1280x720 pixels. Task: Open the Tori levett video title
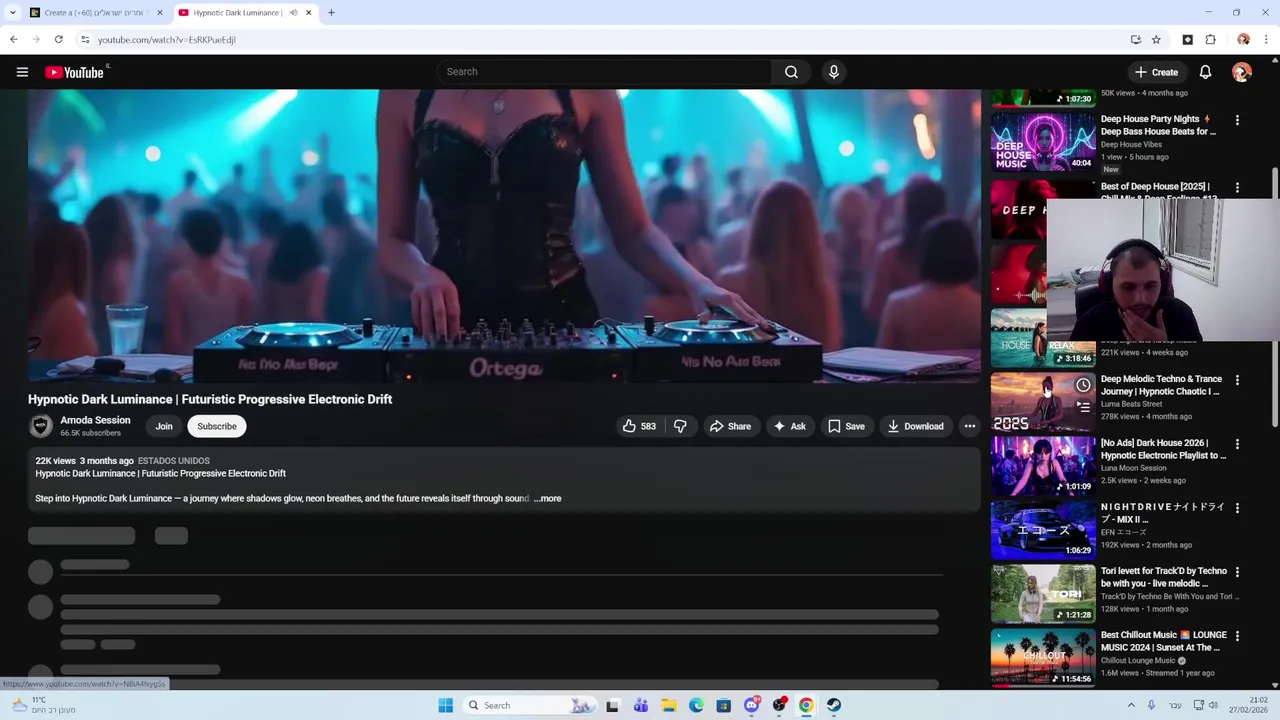point(1163,577)
